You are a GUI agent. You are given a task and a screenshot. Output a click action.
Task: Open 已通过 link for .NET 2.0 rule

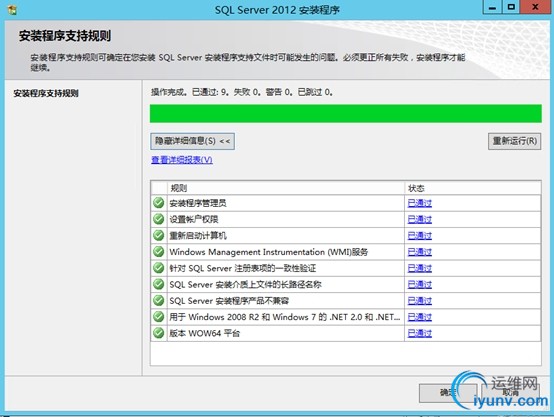click(x=420, y=317)
